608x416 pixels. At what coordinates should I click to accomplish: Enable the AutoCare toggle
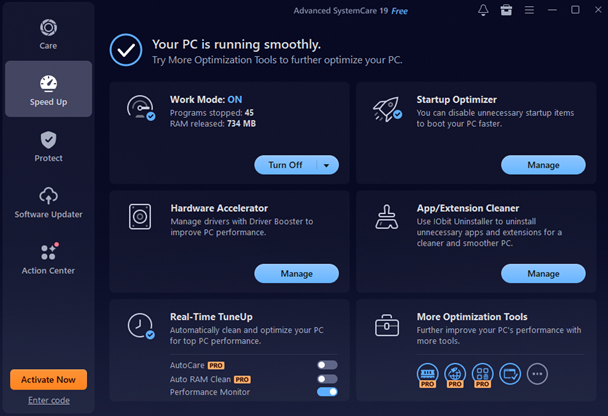tap(327, 365)
